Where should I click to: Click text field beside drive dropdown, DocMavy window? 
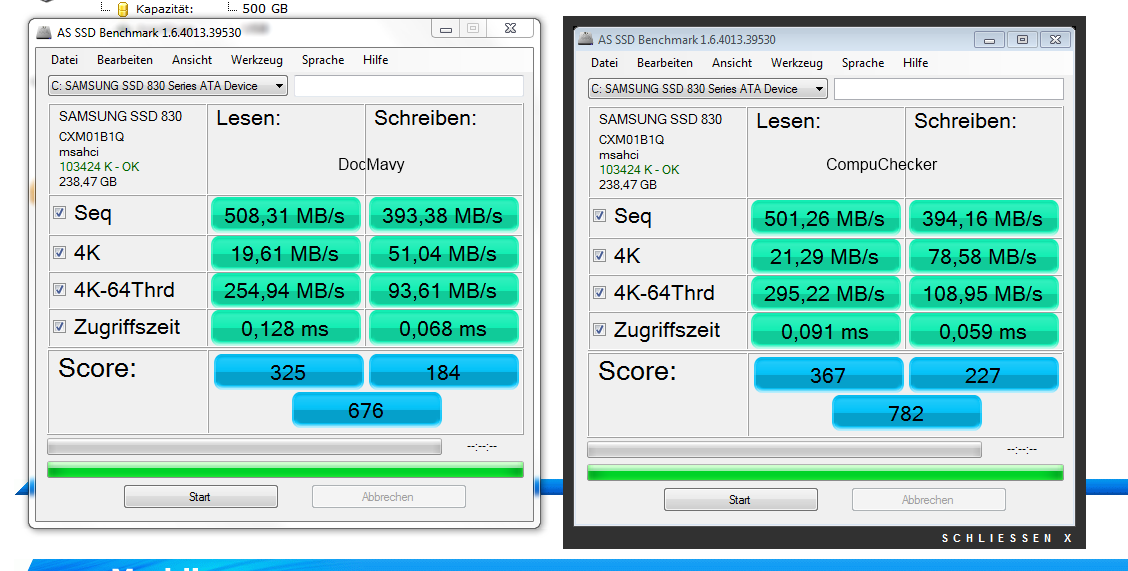(409, 86)
